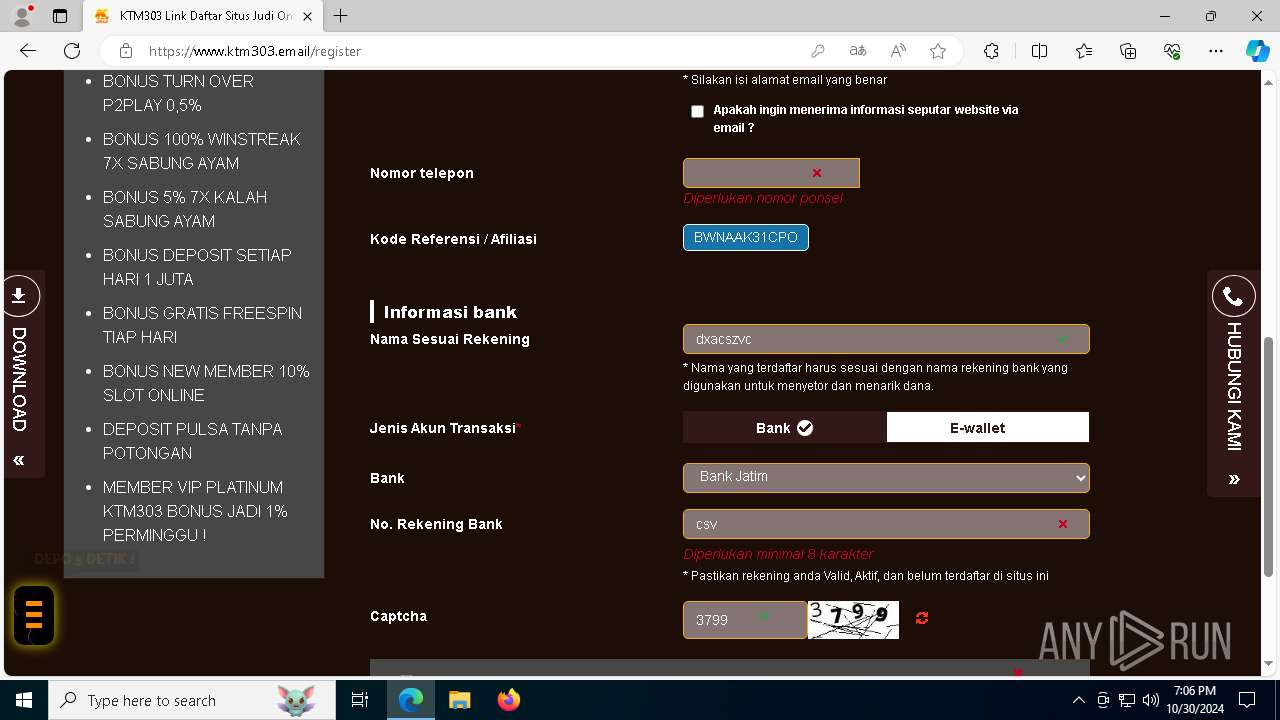The image size is (1280, 720).
Task: Open Firefox from taskbar
Action: point(508,700)
